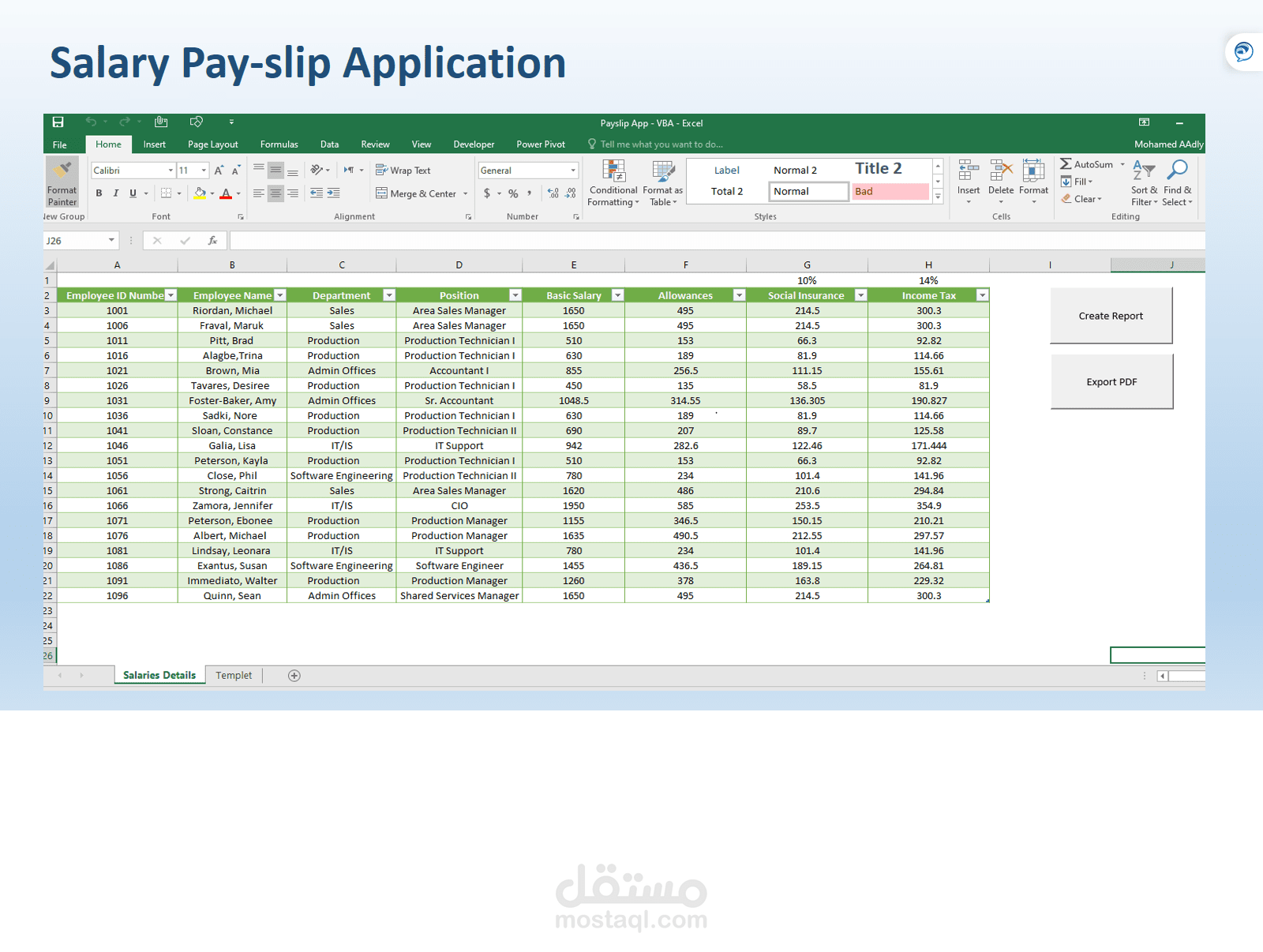The height and width of the screenshot is (952, 1263).
Task: Switch to the Developer ribbon tab
Action: pyautogui.click(x=474, y=144)
